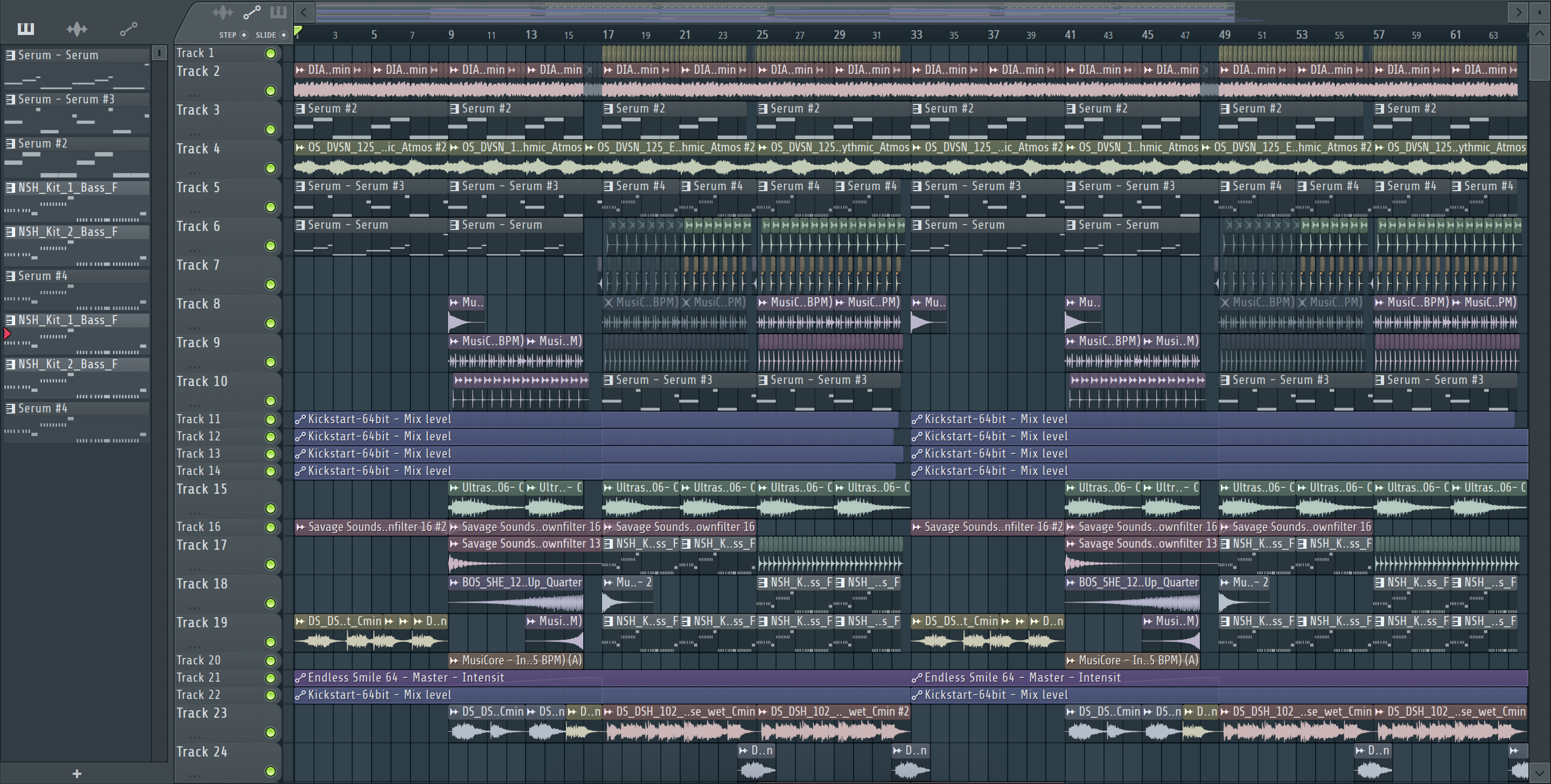Mute Track 21 using its green LED
Viewport: 1551px width, 784px height.
coord(271,678)
